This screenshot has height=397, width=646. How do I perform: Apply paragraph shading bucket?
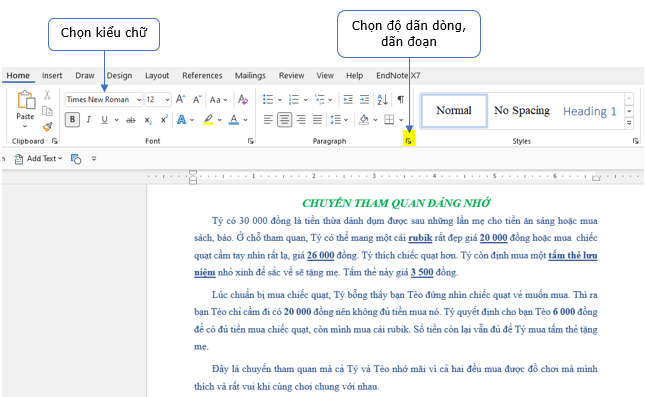(364, 120)
